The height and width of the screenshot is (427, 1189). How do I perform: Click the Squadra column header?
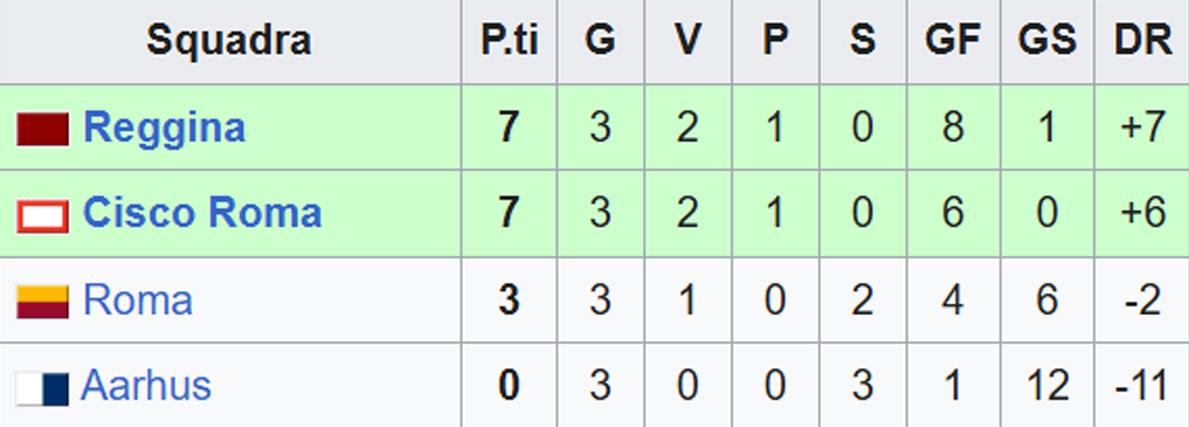click(x=229, y=41)
